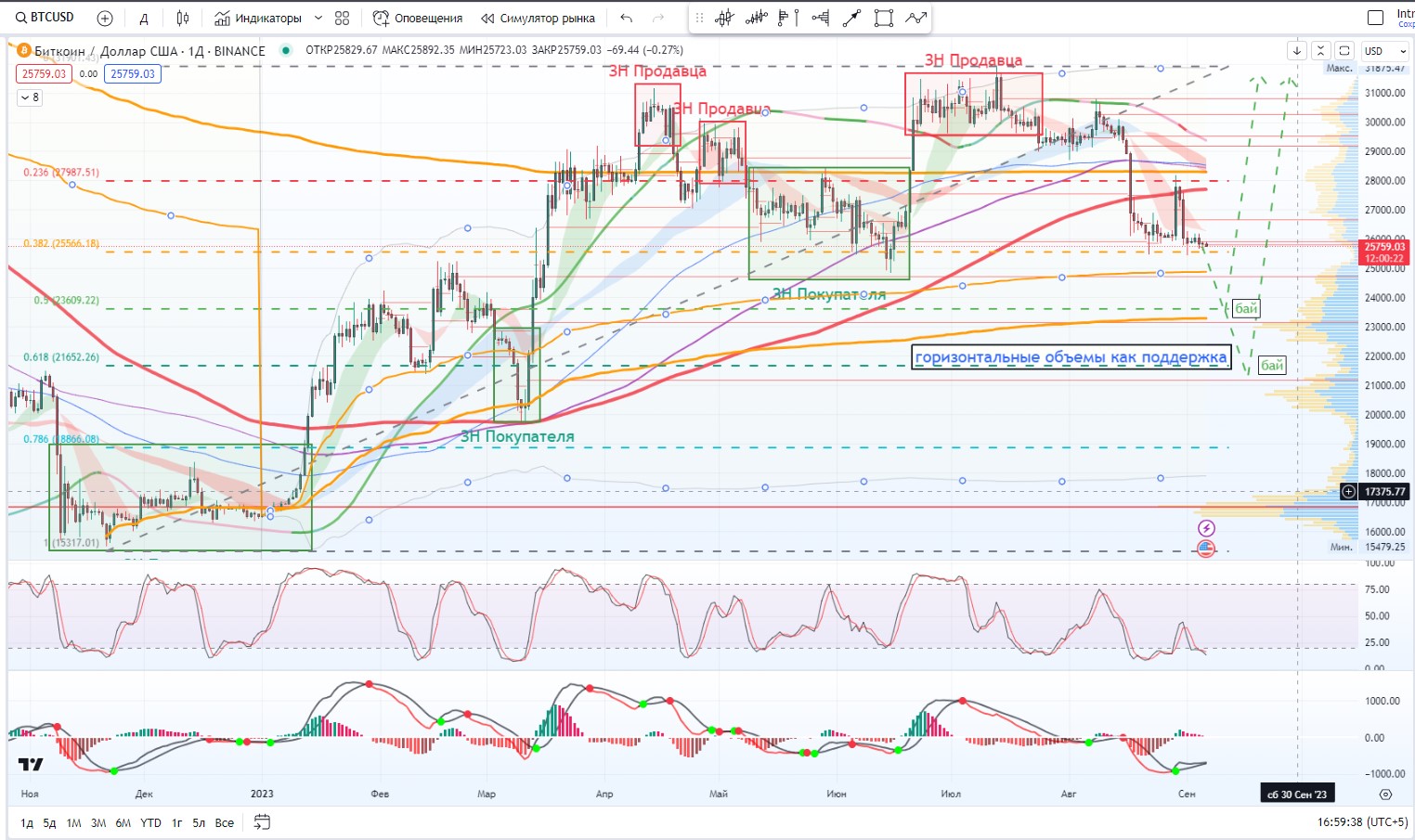The width and height of the screenshot is (1415, 840).
Task: Select the 3М date range
Action: [98, 823]
